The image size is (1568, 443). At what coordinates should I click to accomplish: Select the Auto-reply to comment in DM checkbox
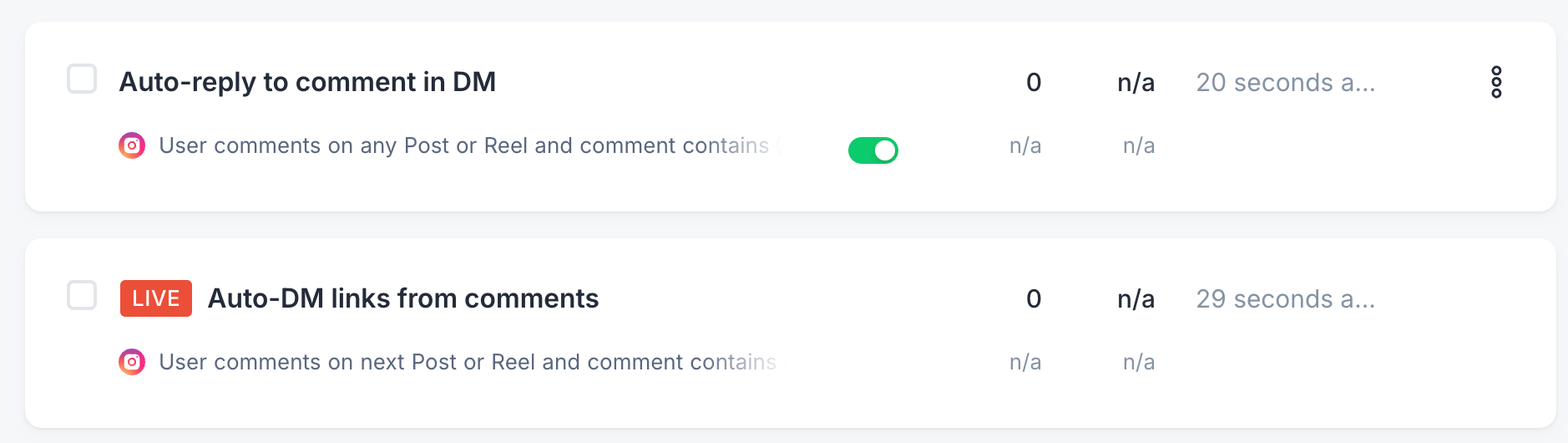[x=82, y=79]
